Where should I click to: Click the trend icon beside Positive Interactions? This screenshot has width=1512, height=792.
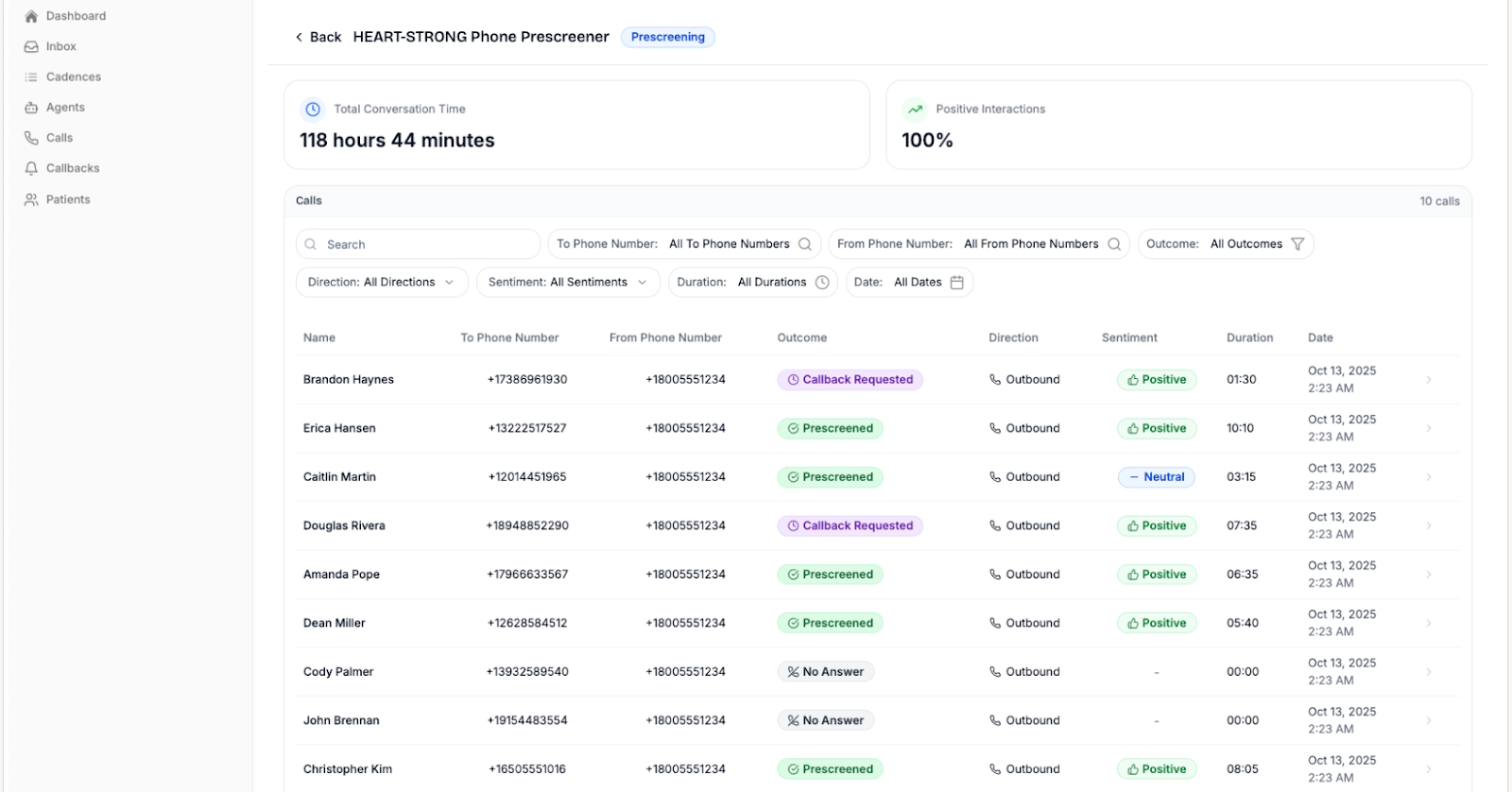coord(915,110)
